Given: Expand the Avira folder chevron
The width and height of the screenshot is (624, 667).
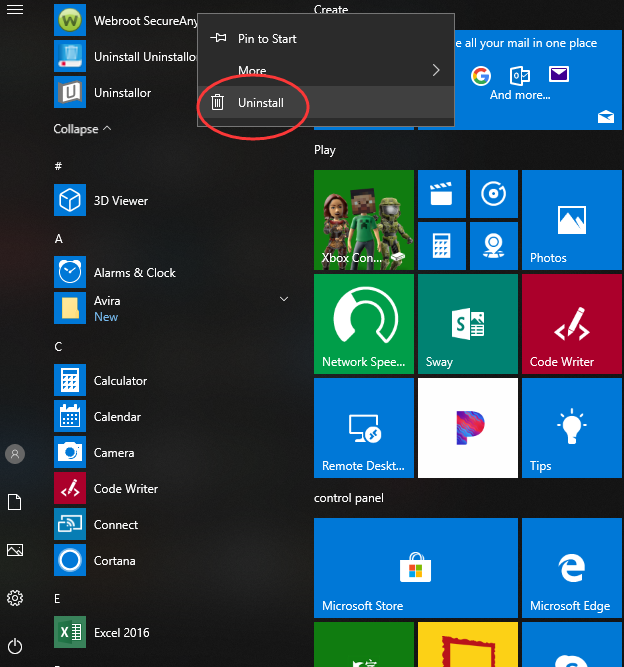Looking at the screenshot, I should 284,299.
